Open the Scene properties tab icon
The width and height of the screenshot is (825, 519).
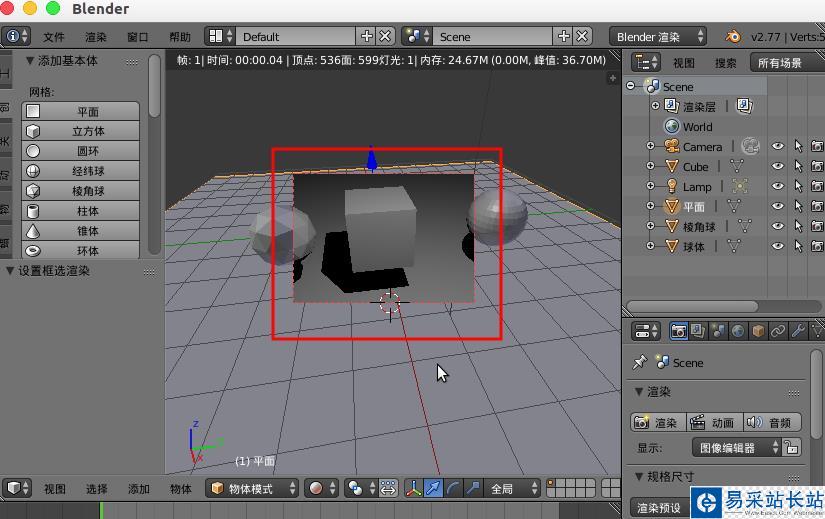pos(718,331)
